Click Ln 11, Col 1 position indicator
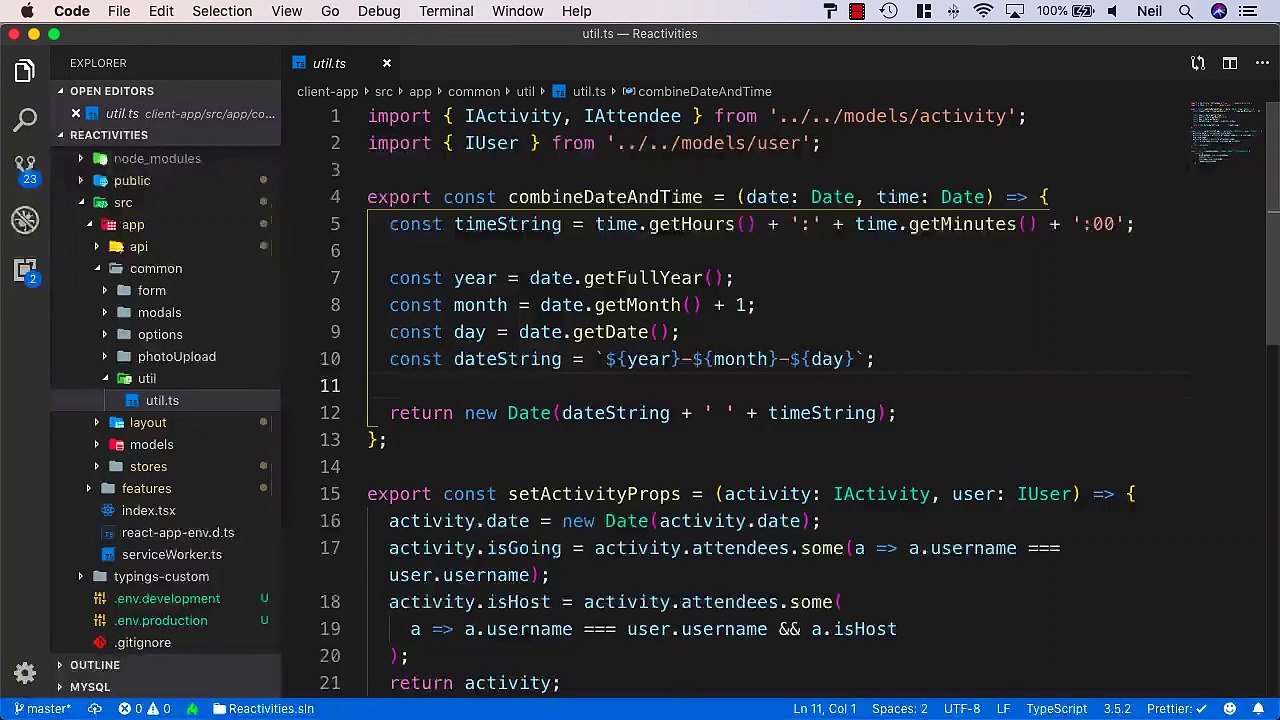The width and height of the screenshot is (1280, 720). click(825, 708)
